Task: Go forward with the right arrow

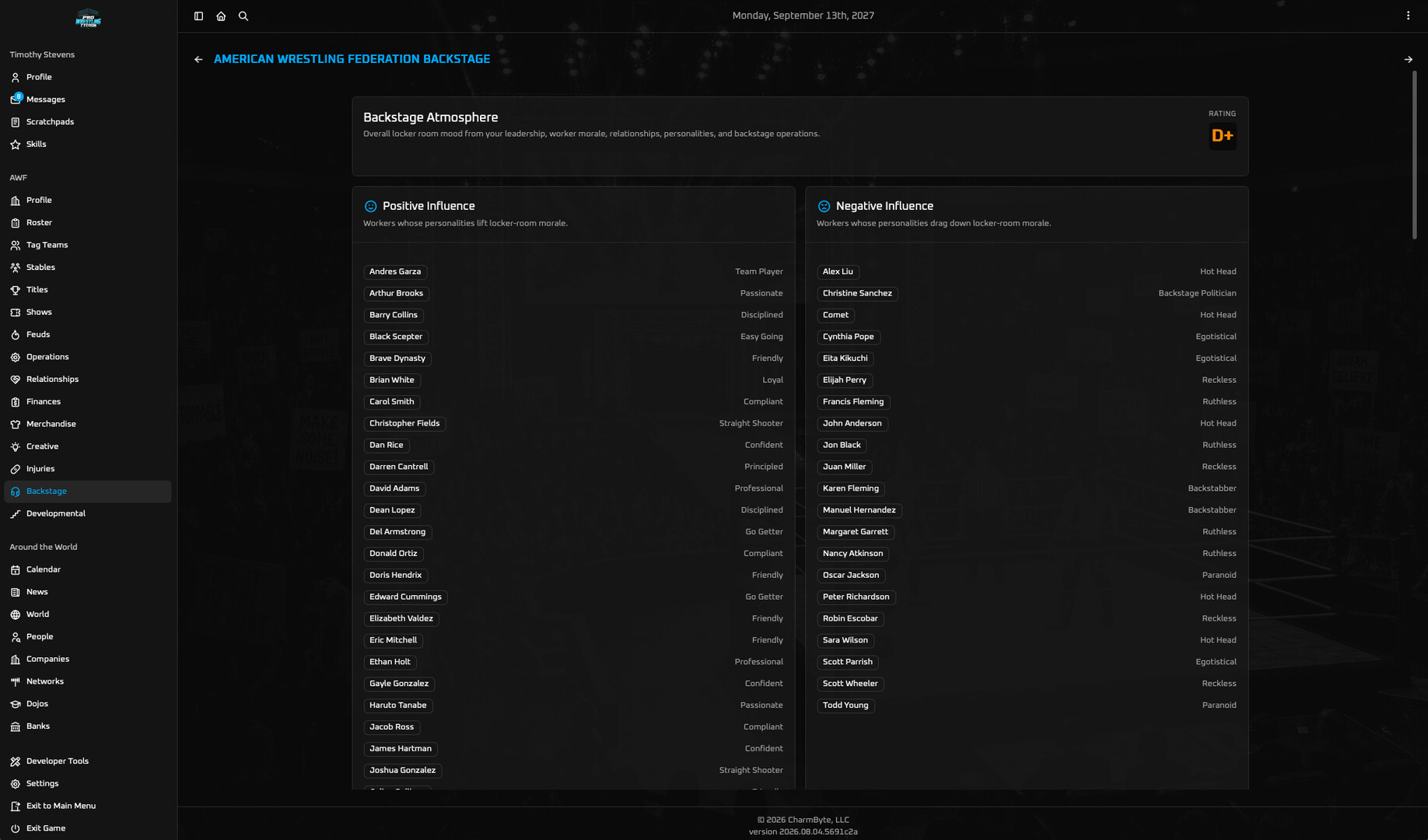Action: pyautogui.click(x=1408, y=59)
